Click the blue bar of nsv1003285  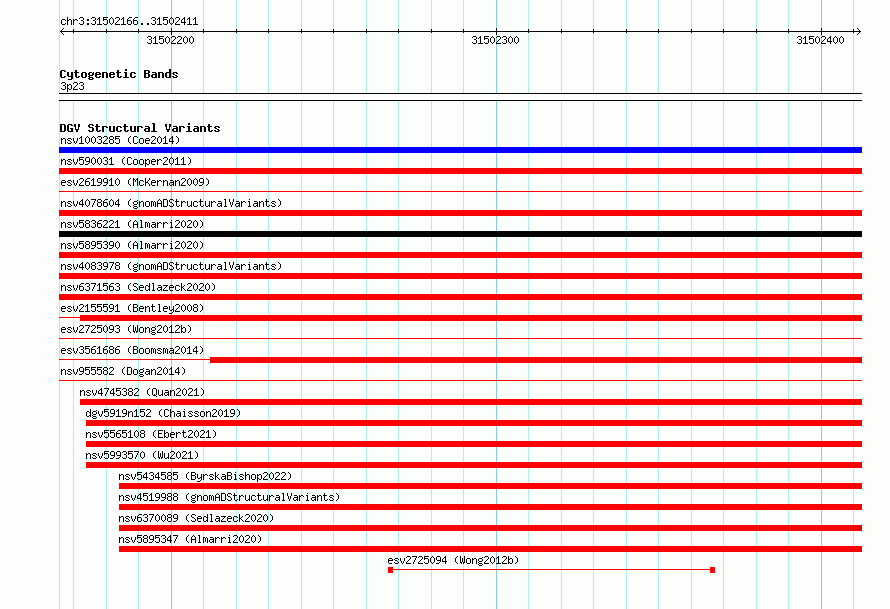(x=460, y=150)
